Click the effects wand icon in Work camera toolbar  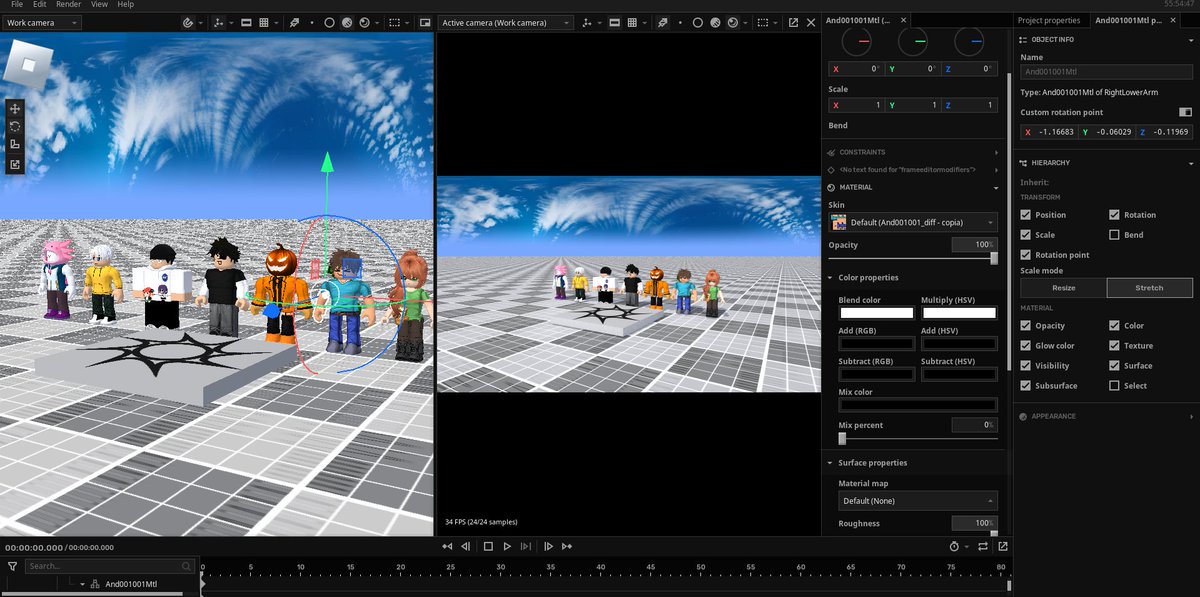click(x=295, y=22)
